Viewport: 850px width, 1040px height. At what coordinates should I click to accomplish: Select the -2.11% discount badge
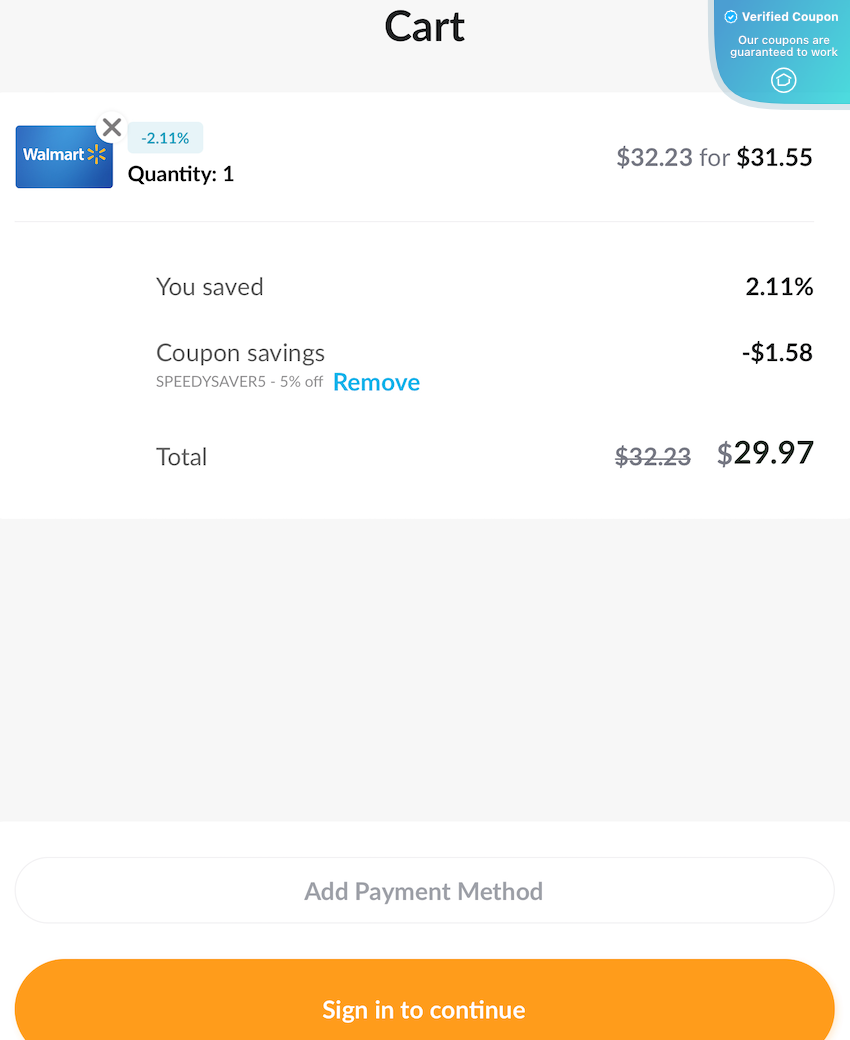(165, 137)
